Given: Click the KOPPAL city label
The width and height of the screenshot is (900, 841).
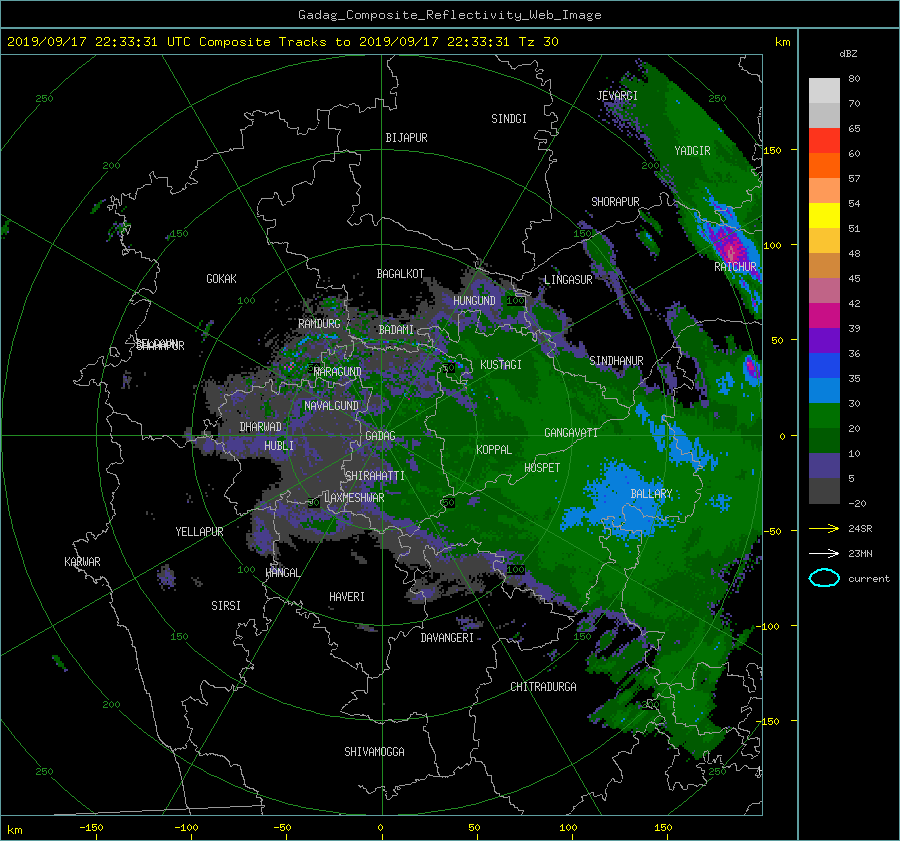Looking at the screenshot, I should coord(494,449).
